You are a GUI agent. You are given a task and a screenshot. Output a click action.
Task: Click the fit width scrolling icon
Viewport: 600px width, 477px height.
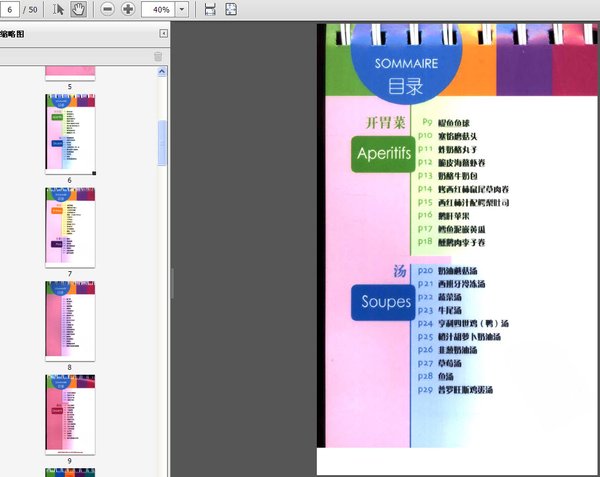point(210,9)
